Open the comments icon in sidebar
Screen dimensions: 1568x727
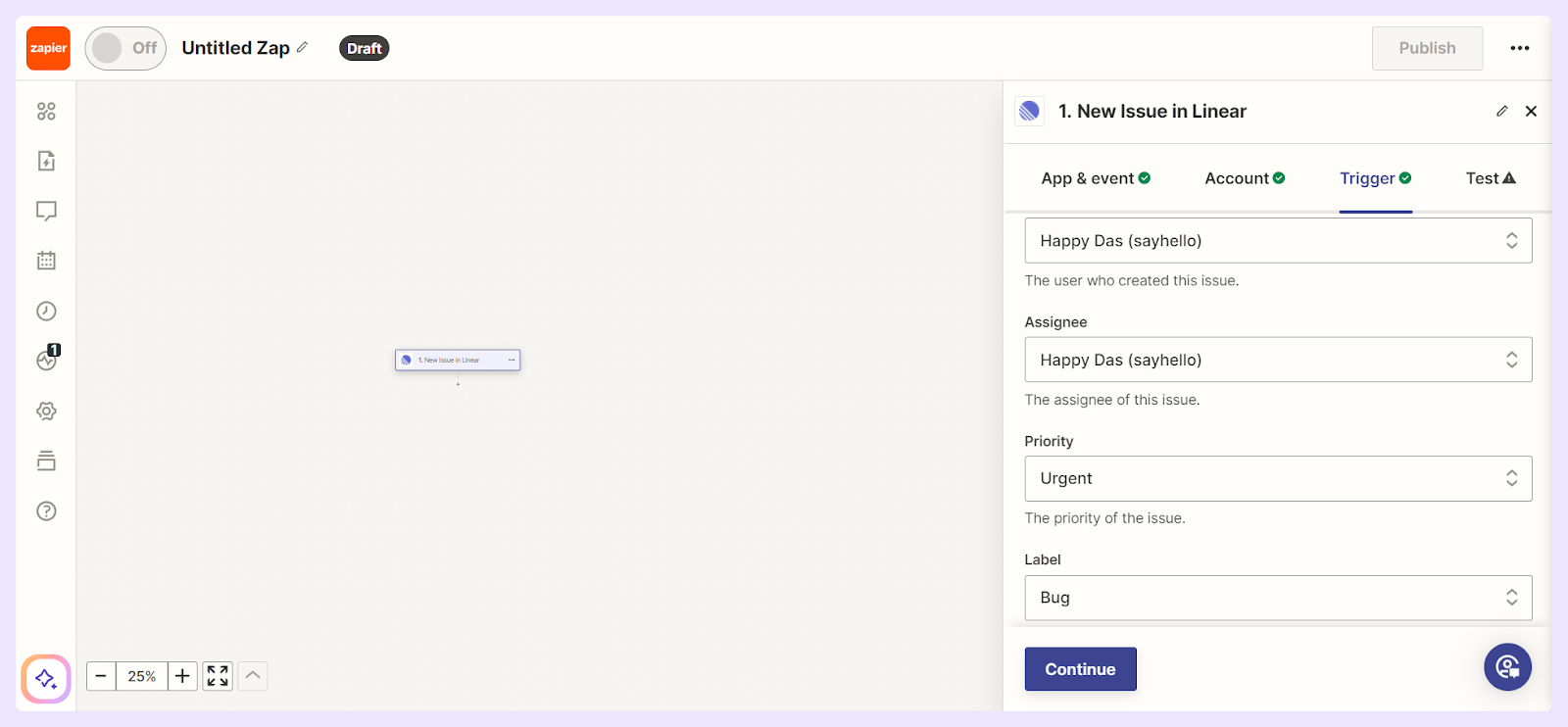tap(46, 211)
